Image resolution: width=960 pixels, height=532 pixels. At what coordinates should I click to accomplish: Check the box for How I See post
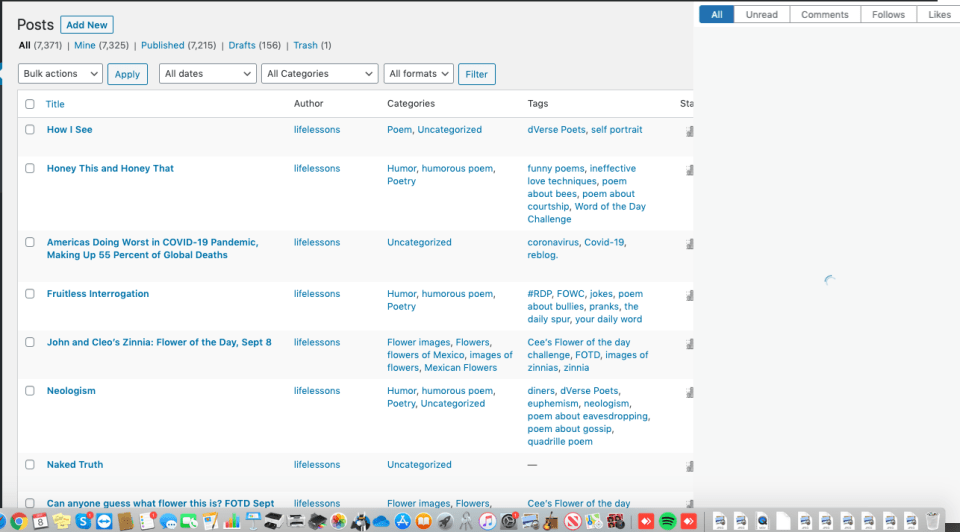[30, 130]
